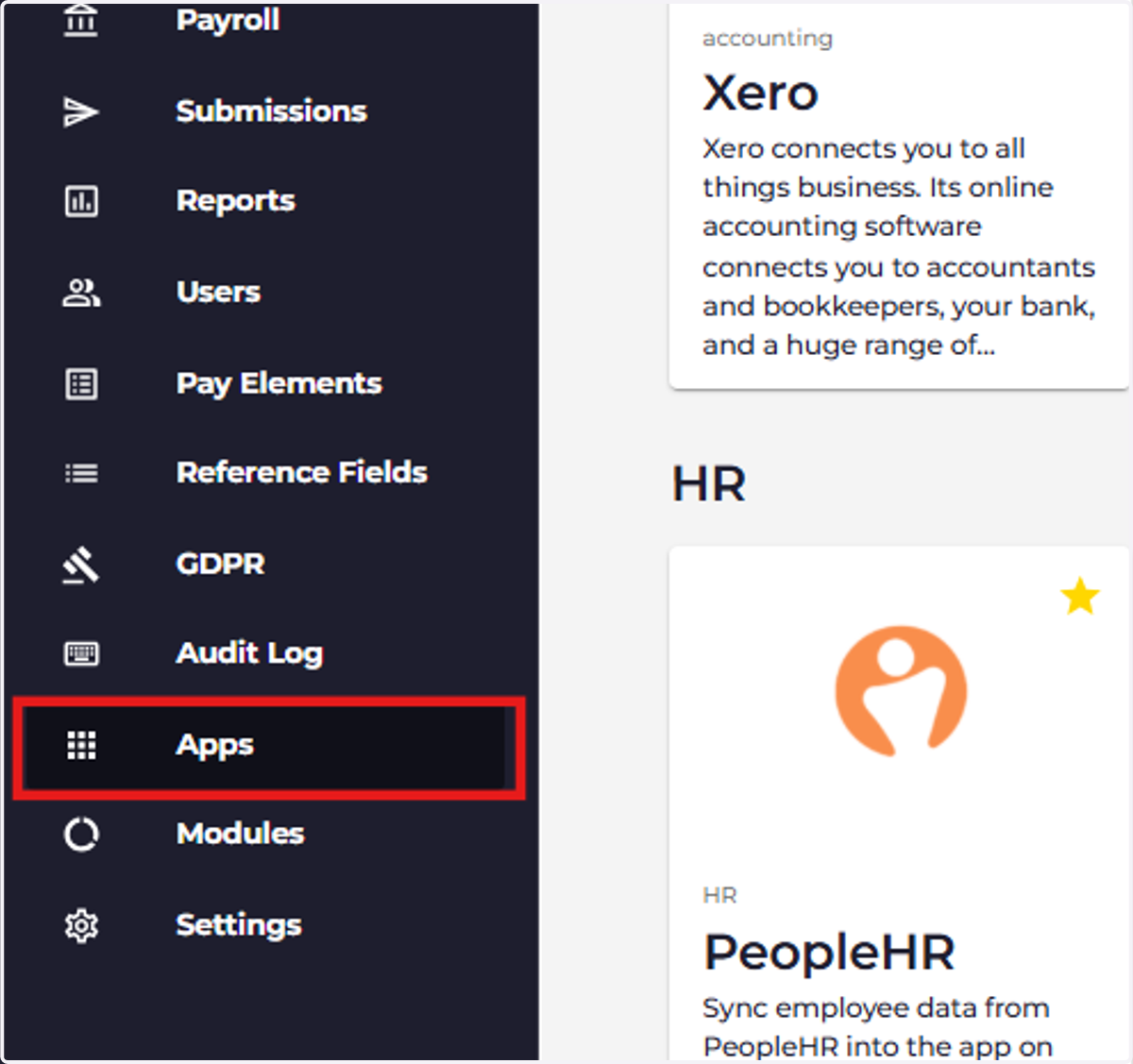Open the PeopleHR app card title
This screenshot has width=1133, height=1064.
tap(829, 952)
